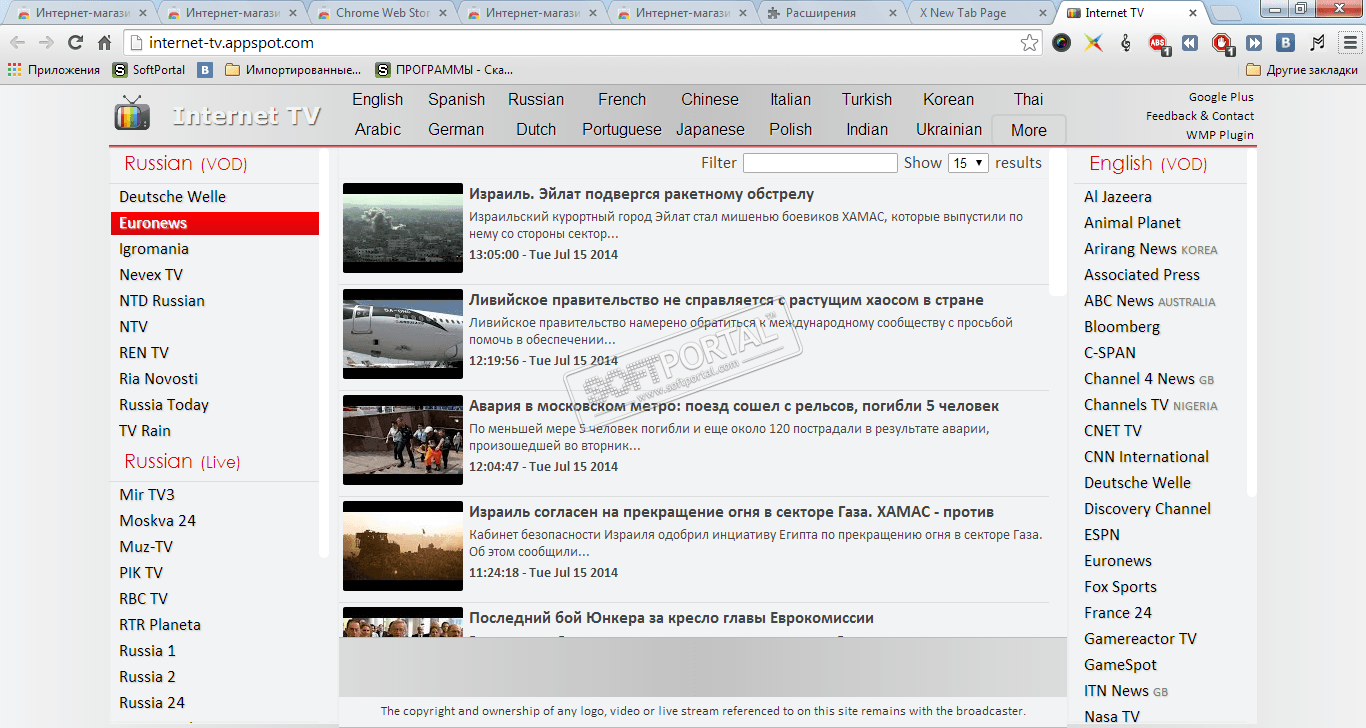Image resolution: width=1366 pixels, height=728 pixels.
Task: Open the Discovery Channel link
Action: [1147, 509]
